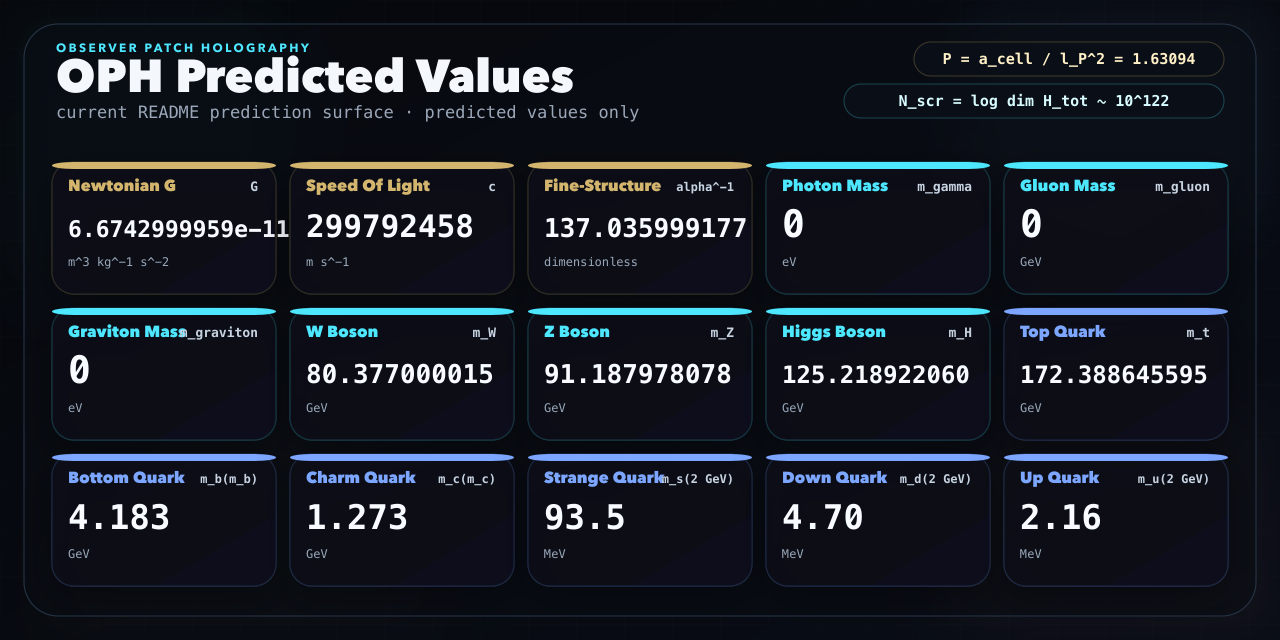
Task: Open the Graviton Mass card
Action: tap(163, 375)
